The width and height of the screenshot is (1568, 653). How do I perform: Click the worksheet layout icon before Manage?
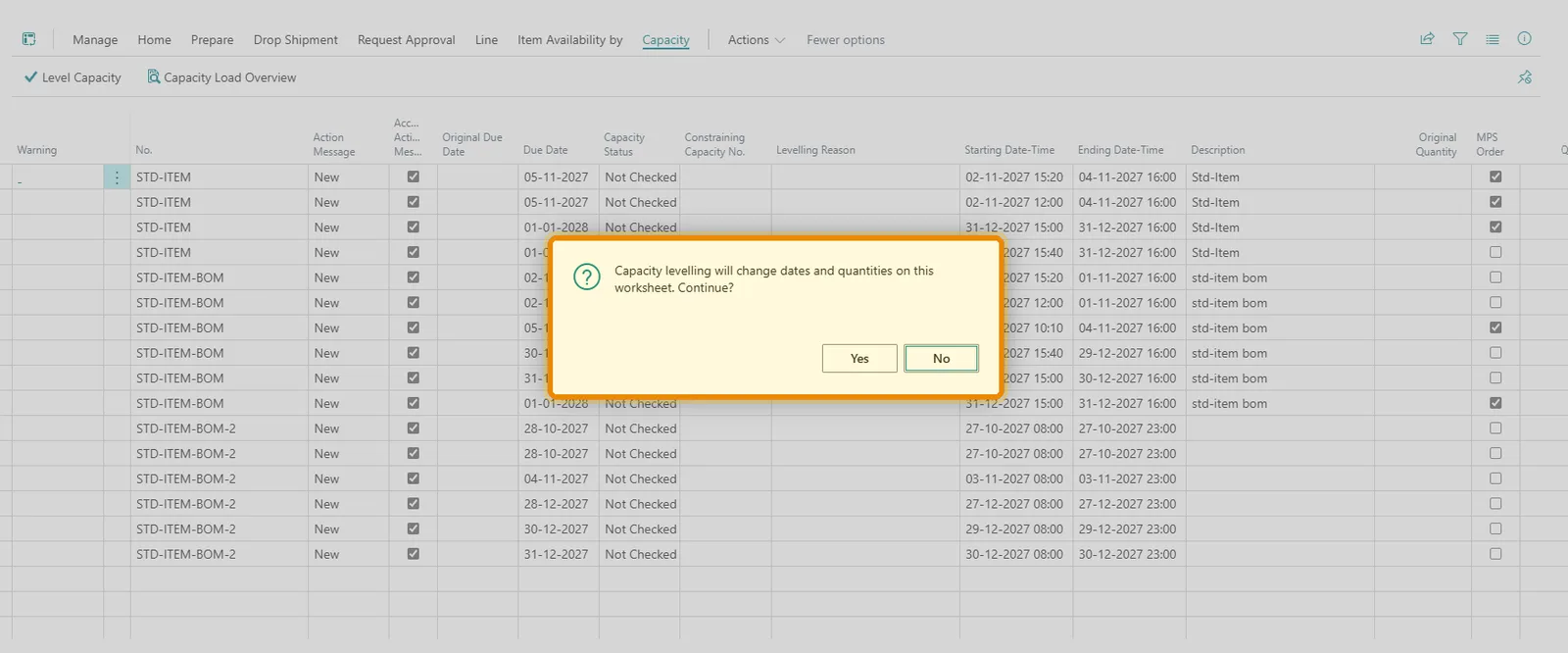pyautogui.click(x=29, y=39)
